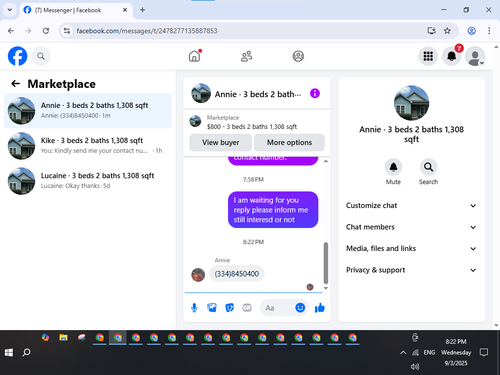The width and height of the screenshot is (500, 375).
Task: Click ENG language indicator in tray
Action: [429, 352]
